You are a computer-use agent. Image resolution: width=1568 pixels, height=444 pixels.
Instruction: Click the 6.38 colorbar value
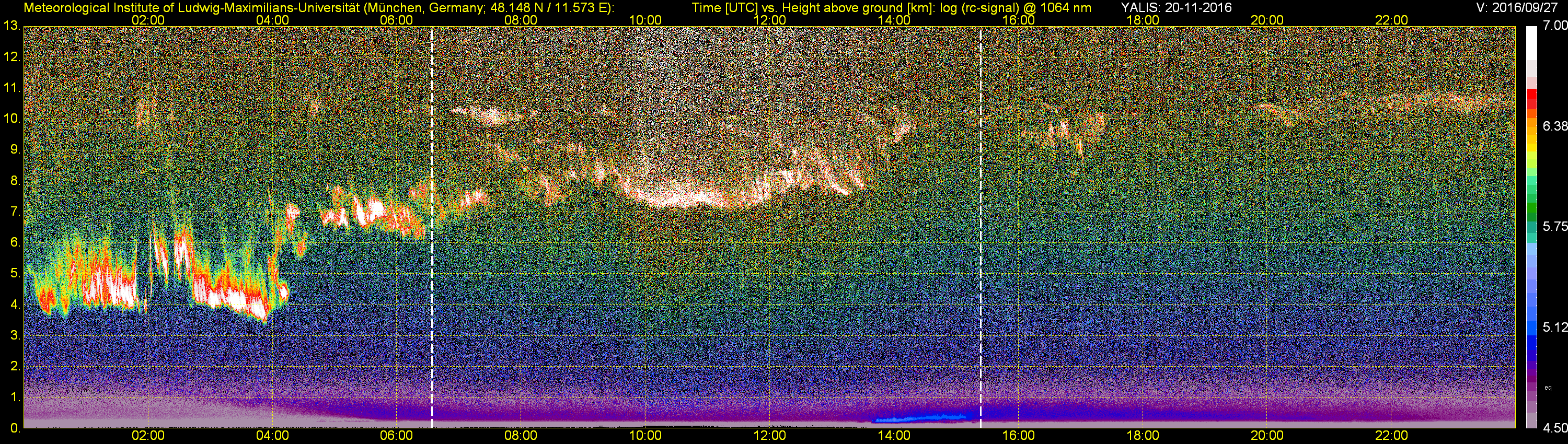[x=1555, y=126]
